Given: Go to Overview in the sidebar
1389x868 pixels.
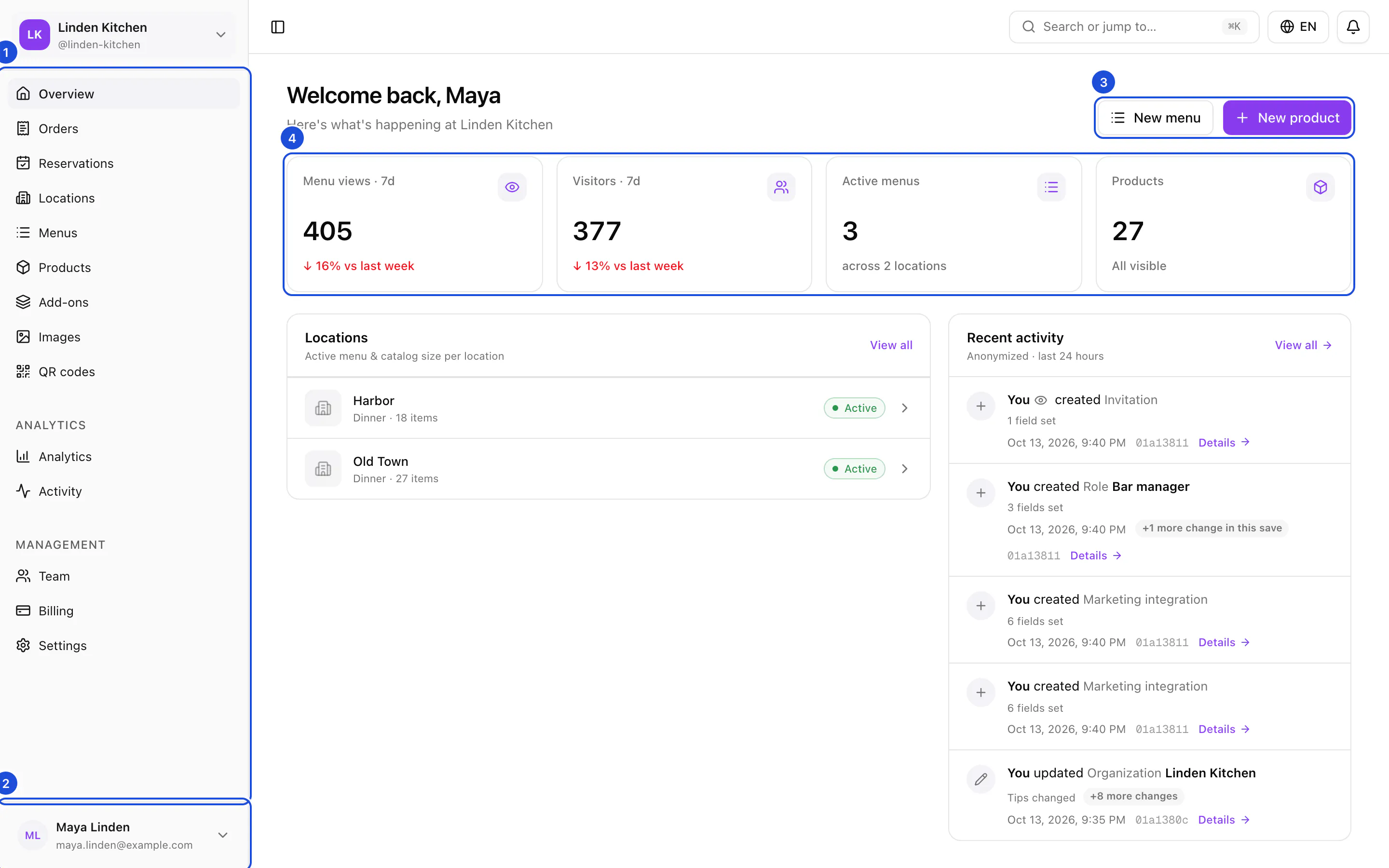Looking at the screenshot, I should 124,94.
